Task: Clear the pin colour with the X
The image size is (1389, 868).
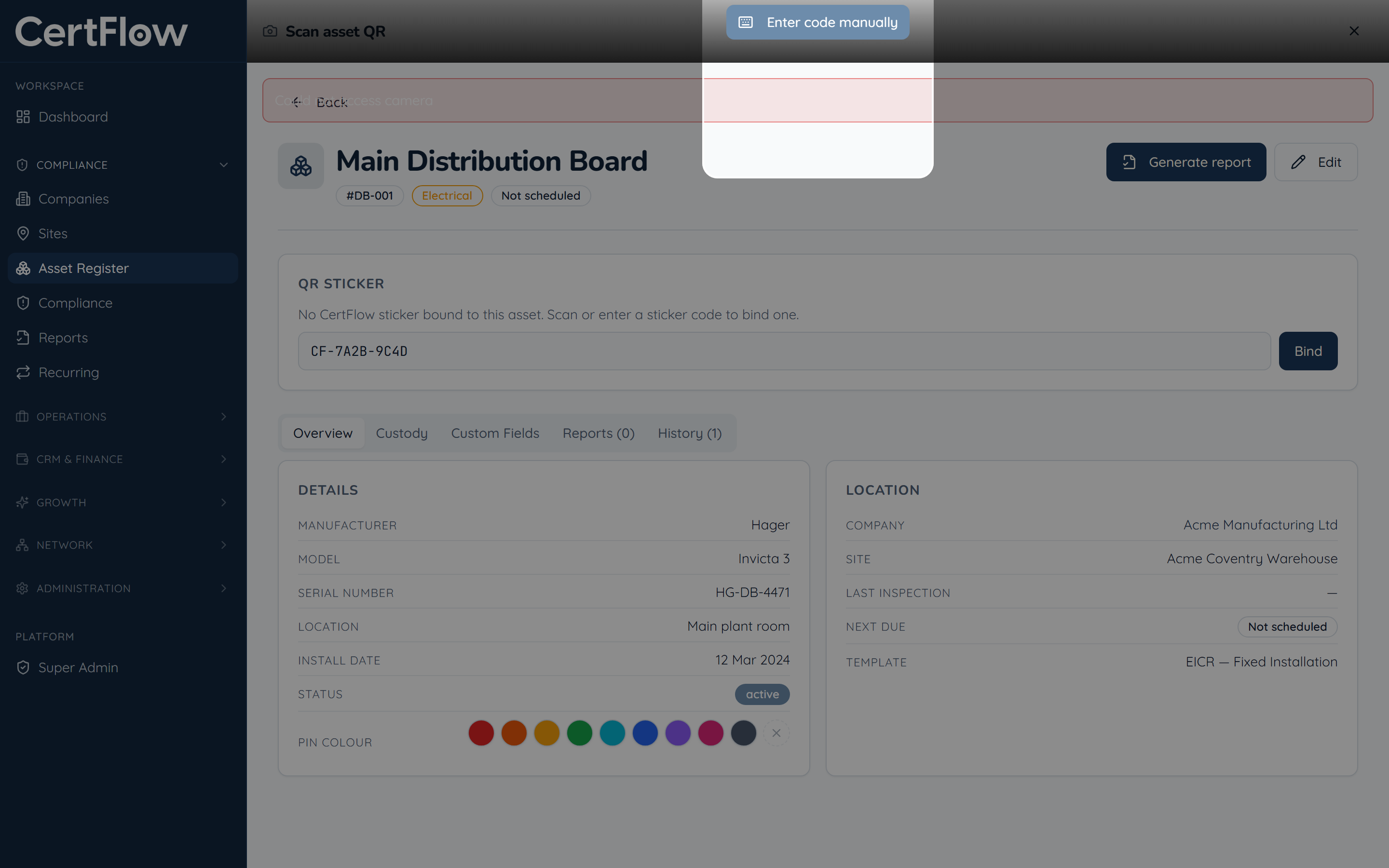Action: (x=776, y=733)
